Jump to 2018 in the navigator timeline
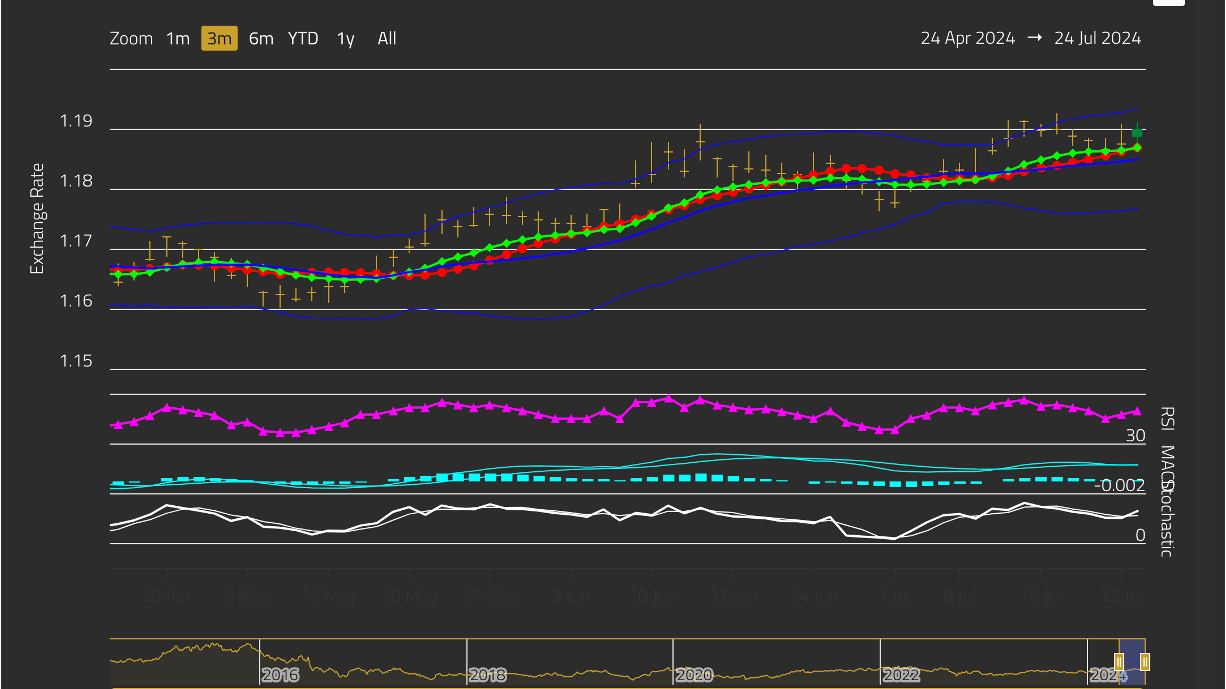This screenshot has height=689, width=1226. pyautogui.click(x=487, y=675)
